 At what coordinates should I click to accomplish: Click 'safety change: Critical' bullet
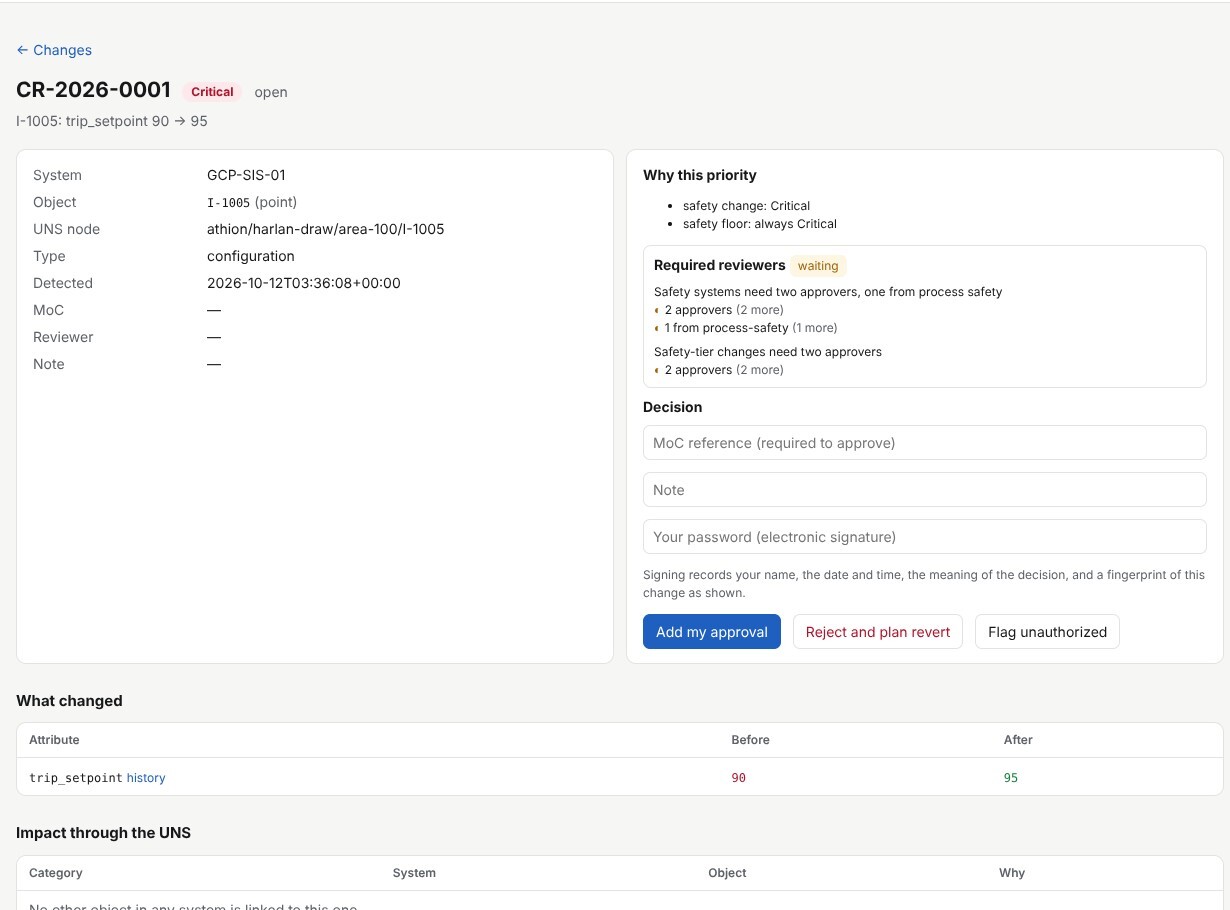[746, 206]
